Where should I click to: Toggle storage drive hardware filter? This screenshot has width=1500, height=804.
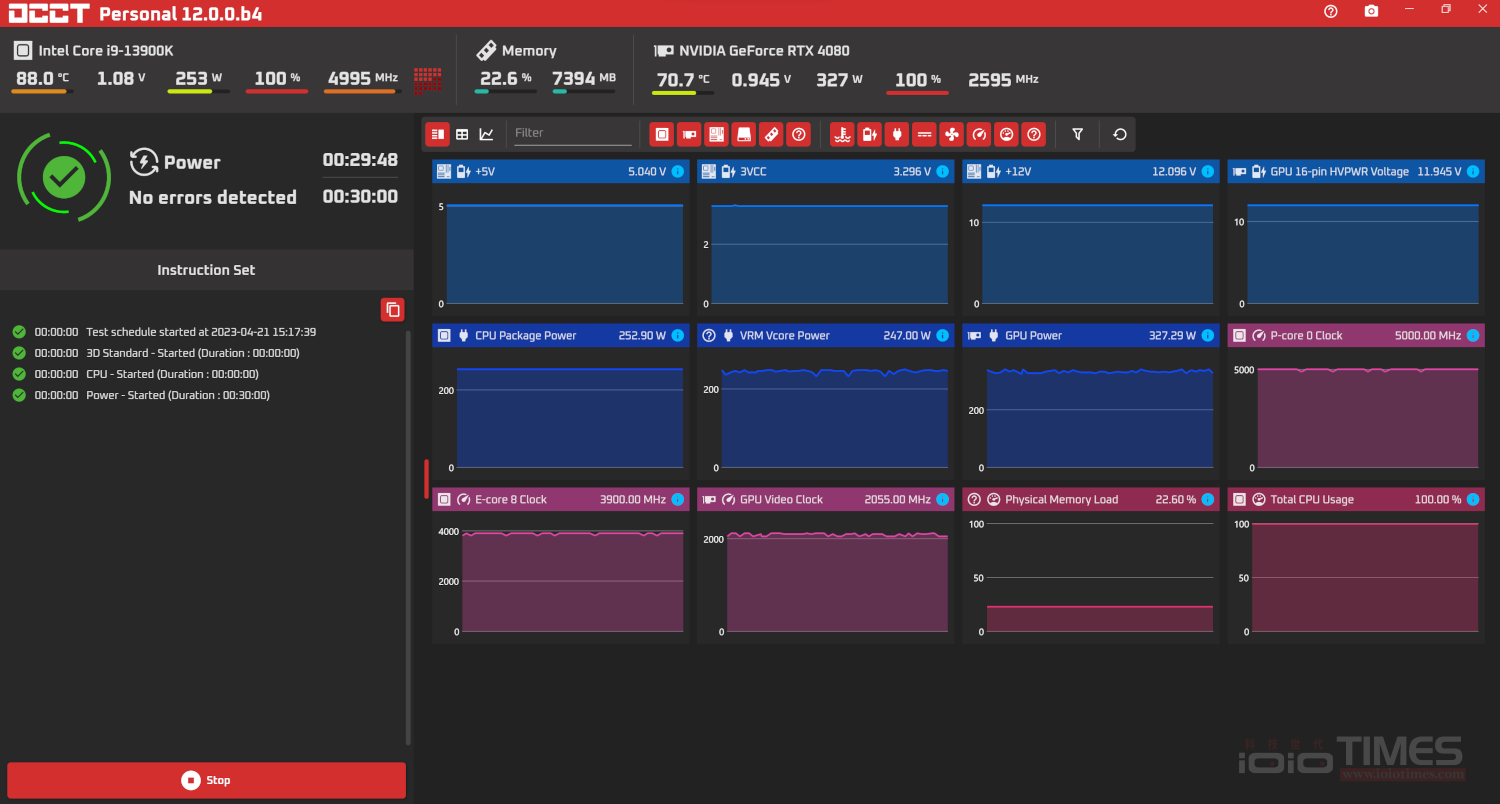pyautogui.click(x=743, y=134)
